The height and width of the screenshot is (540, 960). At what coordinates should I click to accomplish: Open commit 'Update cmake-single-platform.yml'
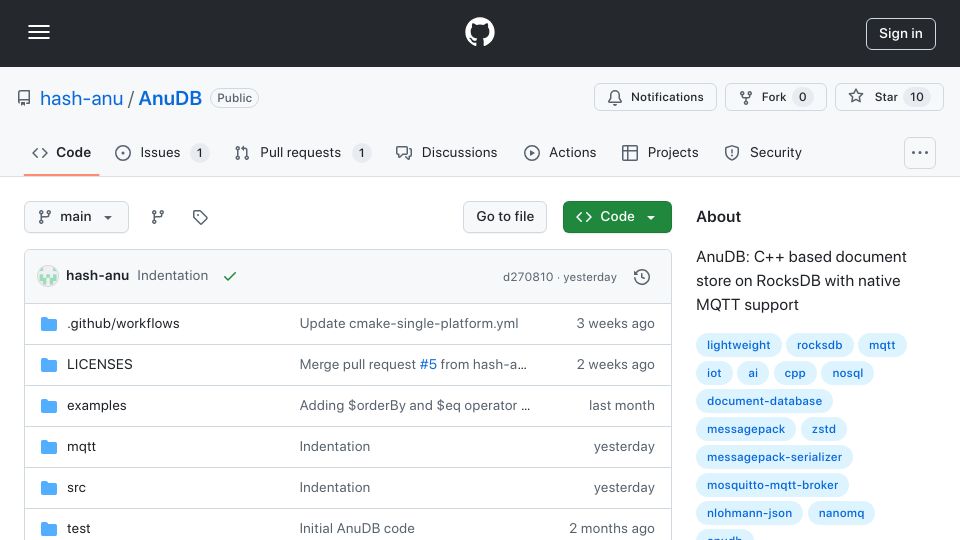pyautogui.click(x=409, y=323)
